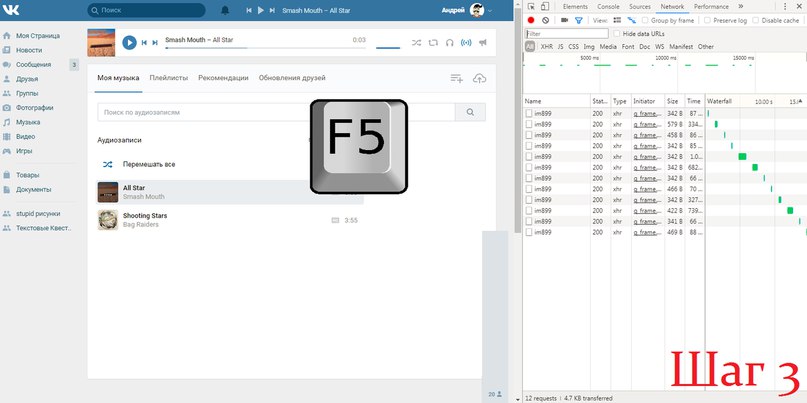
Task: Open the Elements tab in DevTools
Action: (x=575, y=7)
